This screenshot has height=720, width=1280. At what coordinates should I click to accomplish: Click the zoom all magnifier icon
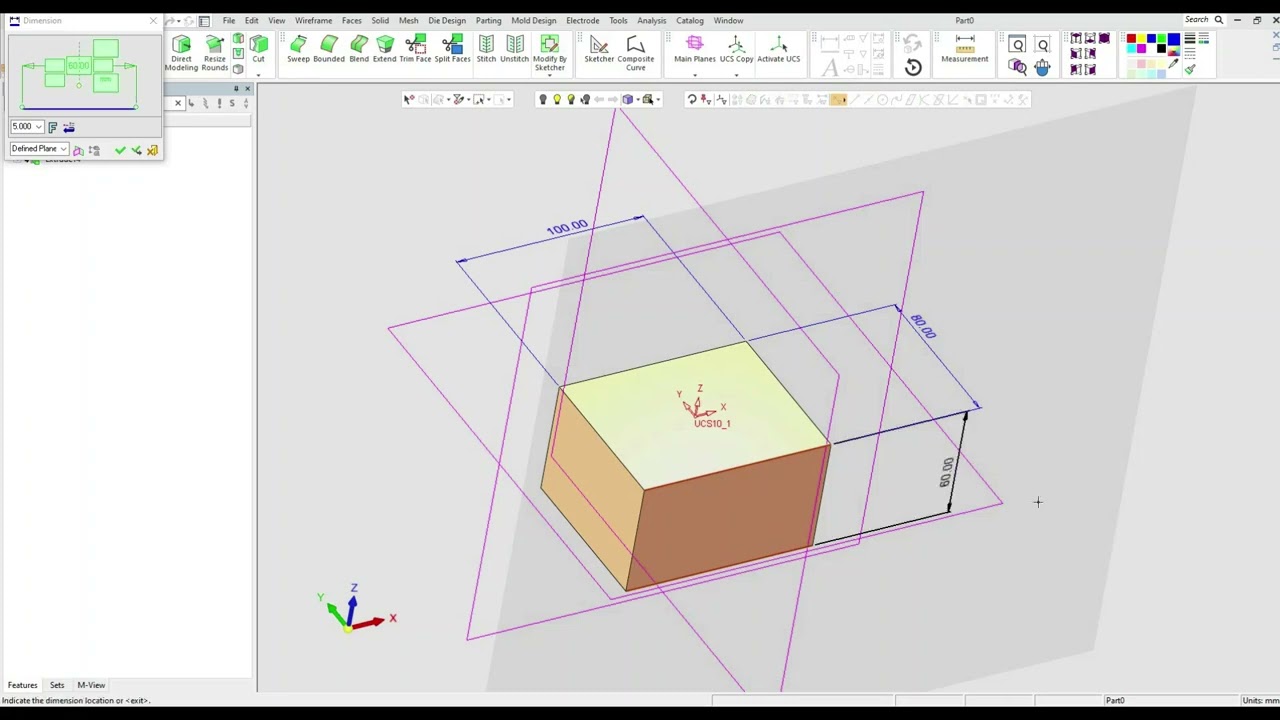tap(1043, 45)
